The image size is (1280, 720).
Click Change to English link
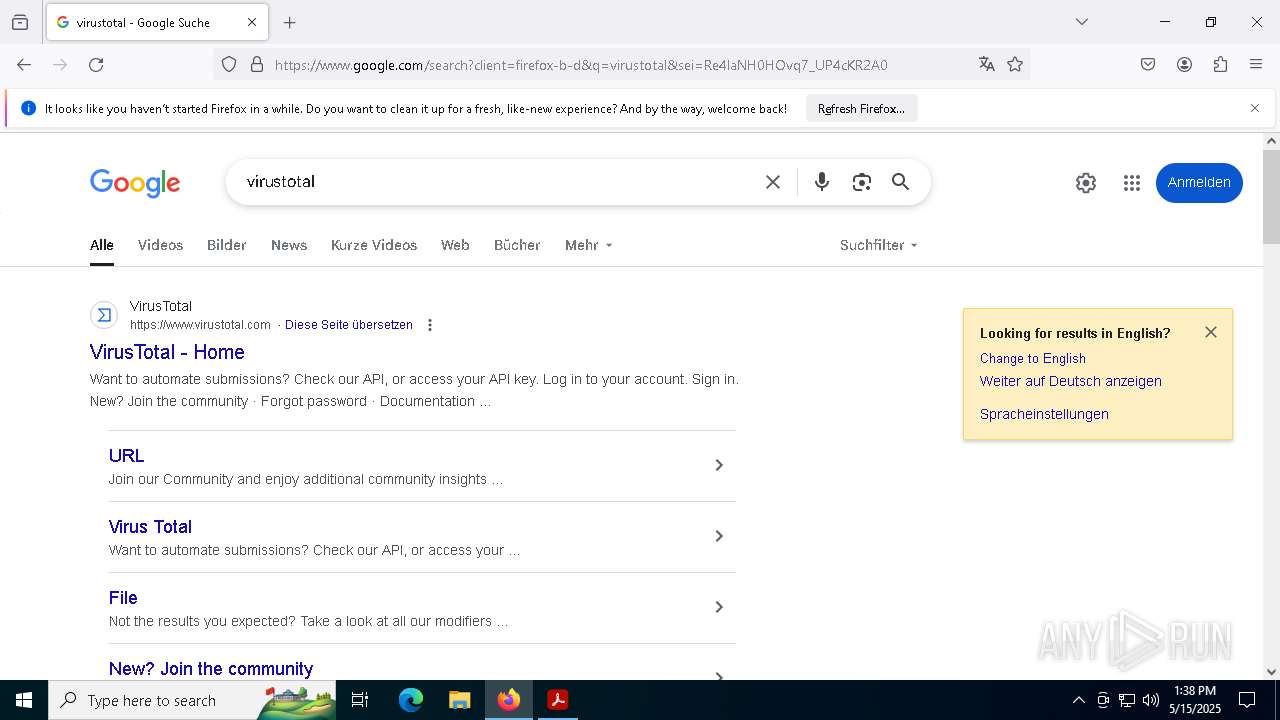tap(1033, 358)
